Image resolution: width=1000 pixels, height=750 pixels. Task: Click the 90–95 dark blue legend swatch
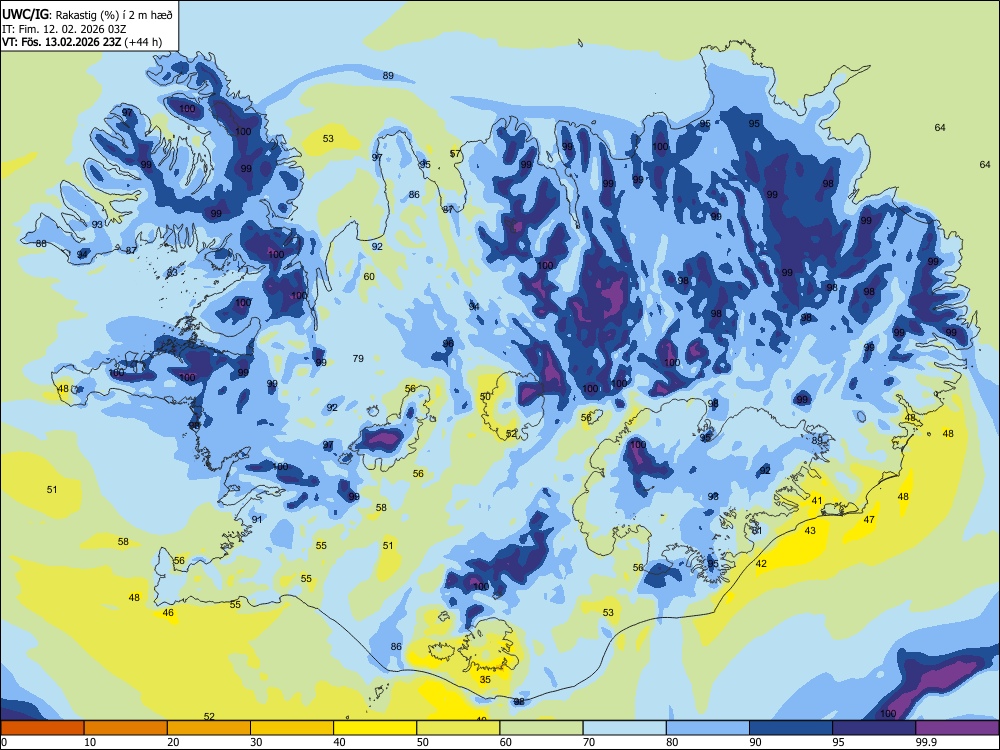click(x=791, y=728)
